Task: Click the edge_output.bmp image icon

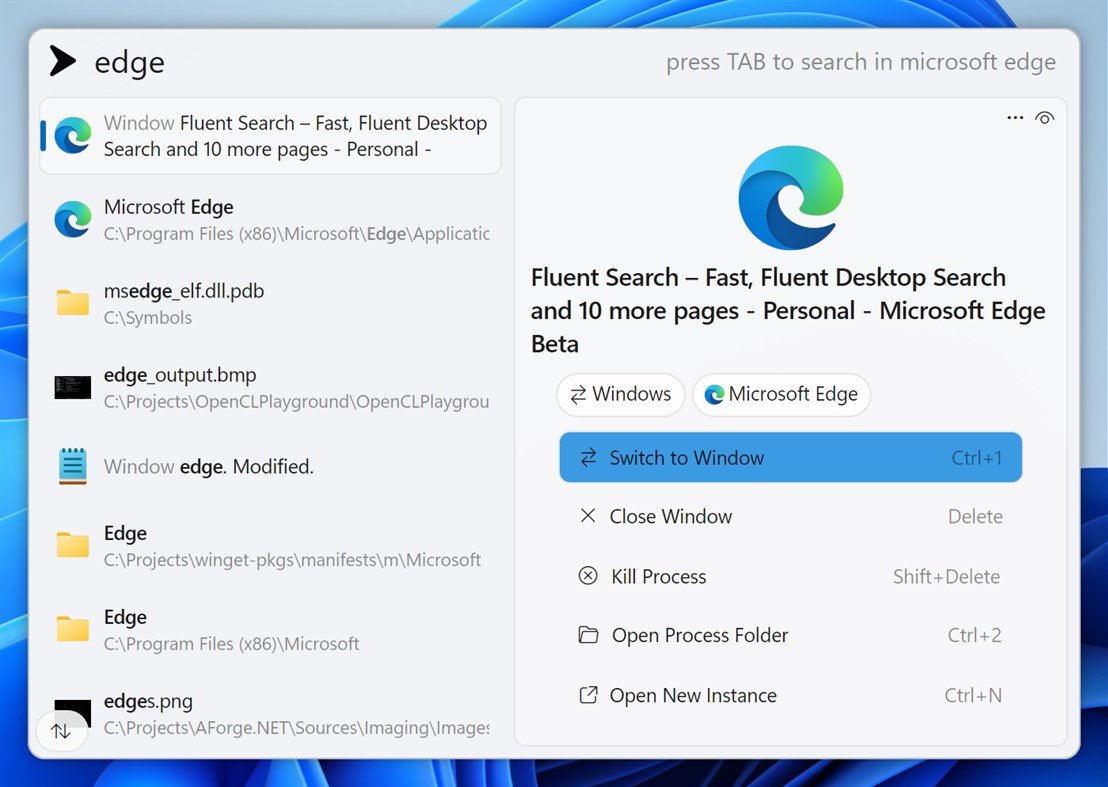Action: pos(71,387)
